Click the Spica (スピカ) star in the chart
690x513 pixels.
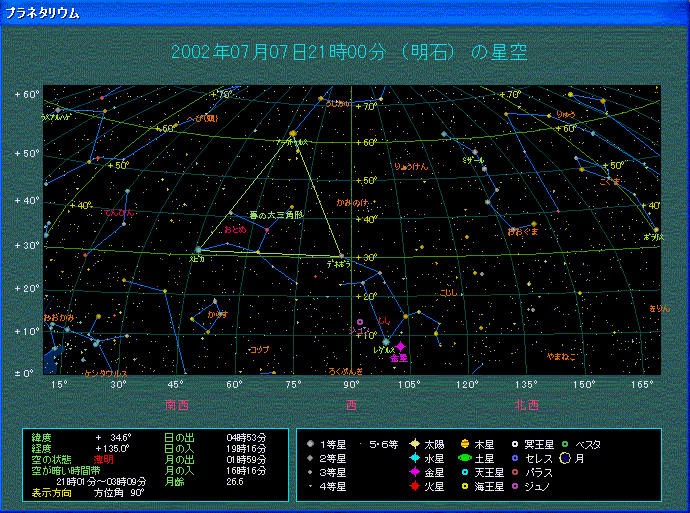(x=198, y=250)
